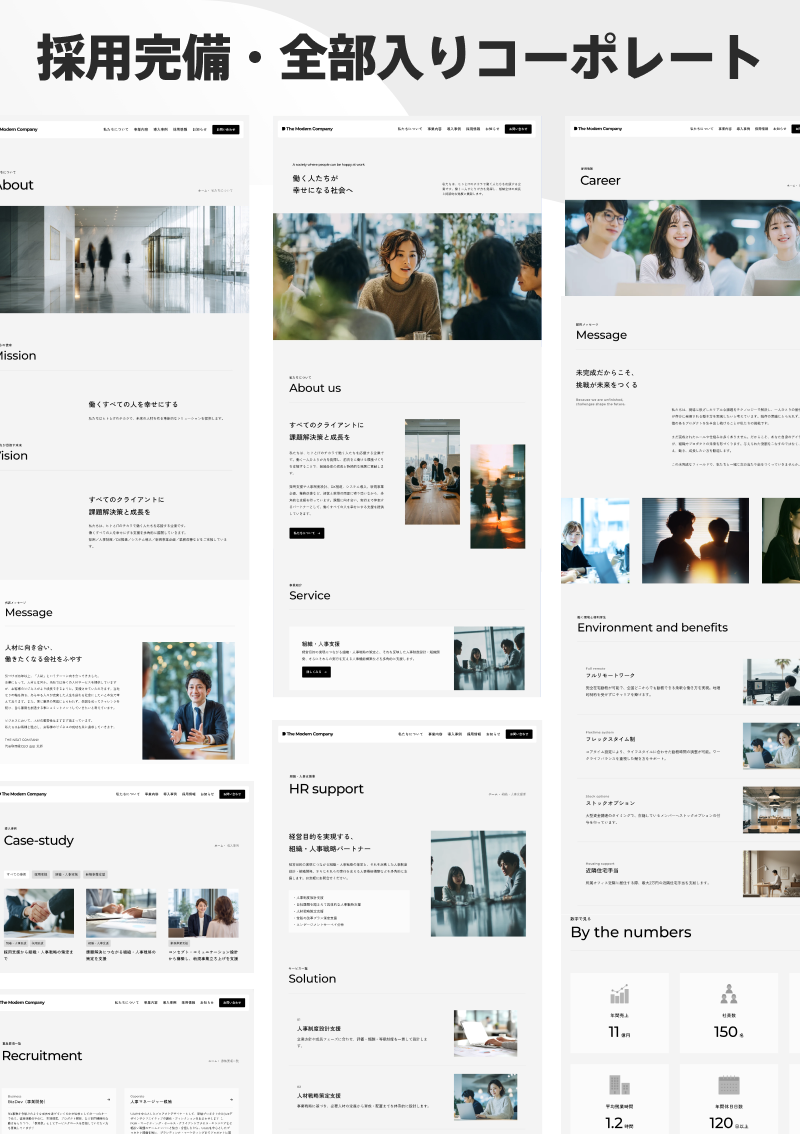Select the white active filter tag on Case-study
The height and width of the screenshot is (1134, 800).
(17, 874)
